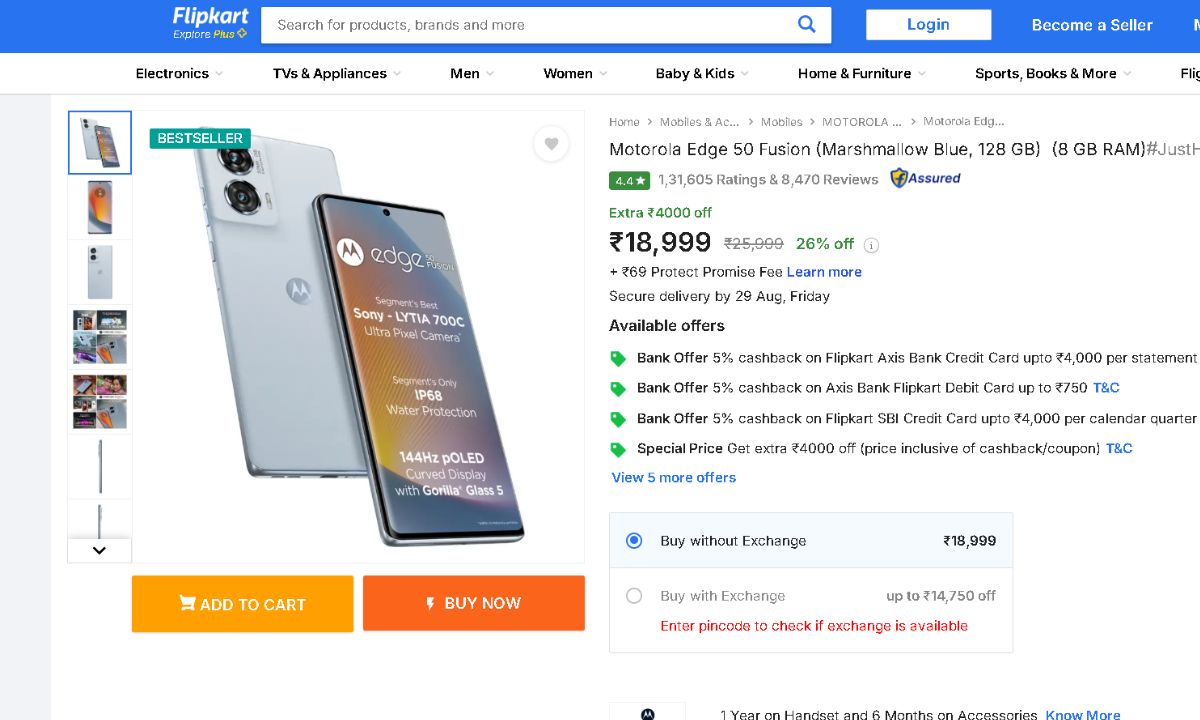Add phone to wishlist with heart icon

click(551, 144)
